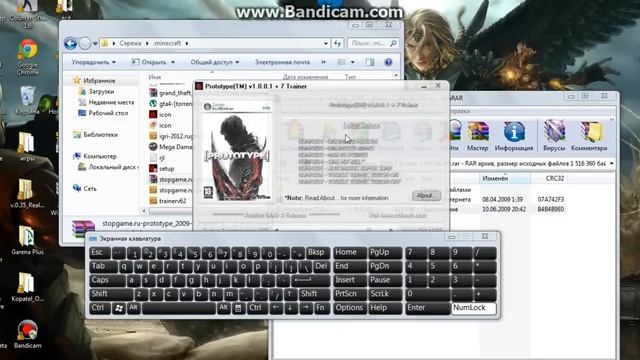
Task: Tap the context menu key on screen keyboard
Action: coord(238,308)
